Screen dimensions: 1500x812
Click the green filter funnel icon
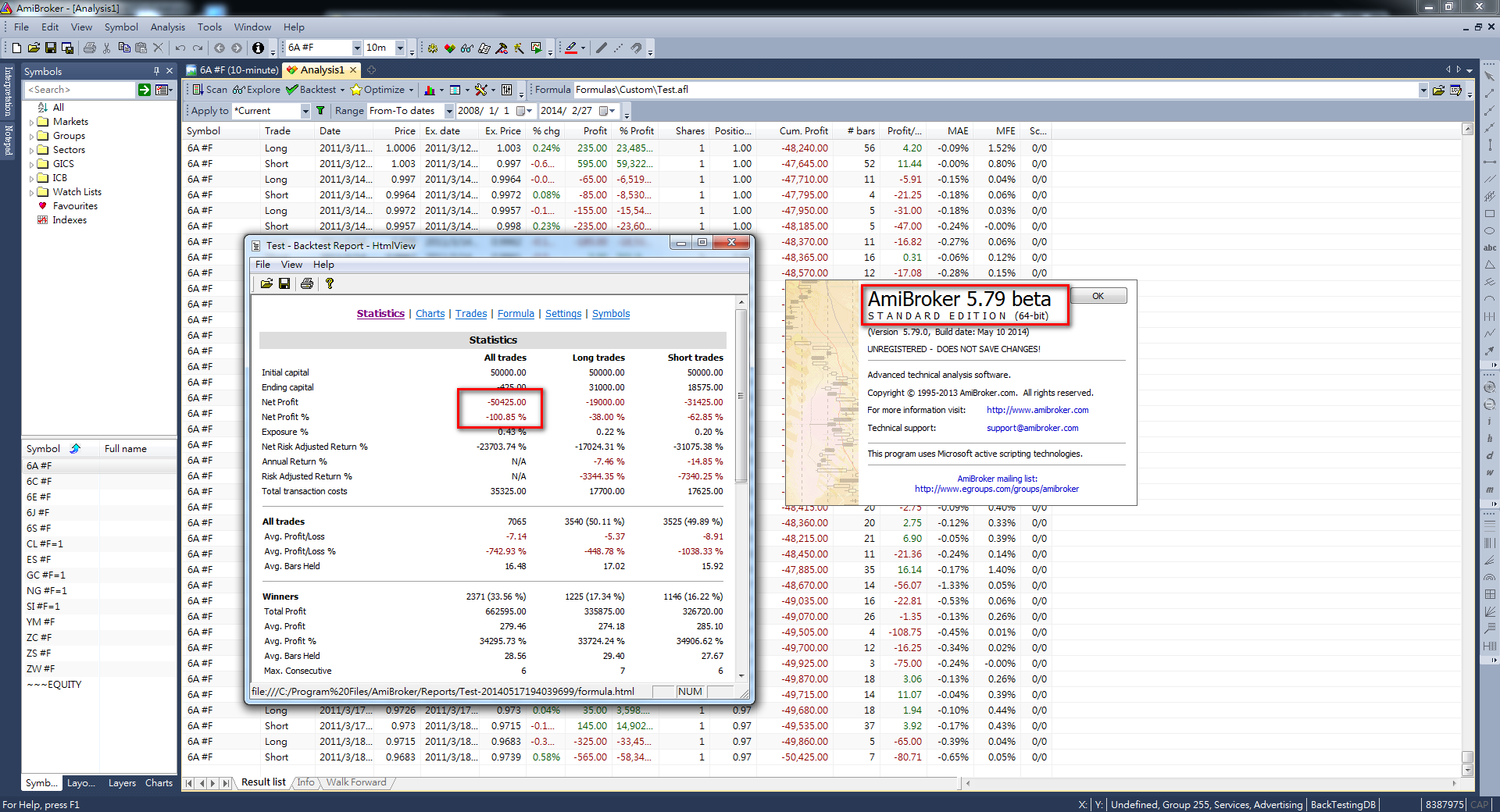tap(320, 111)
